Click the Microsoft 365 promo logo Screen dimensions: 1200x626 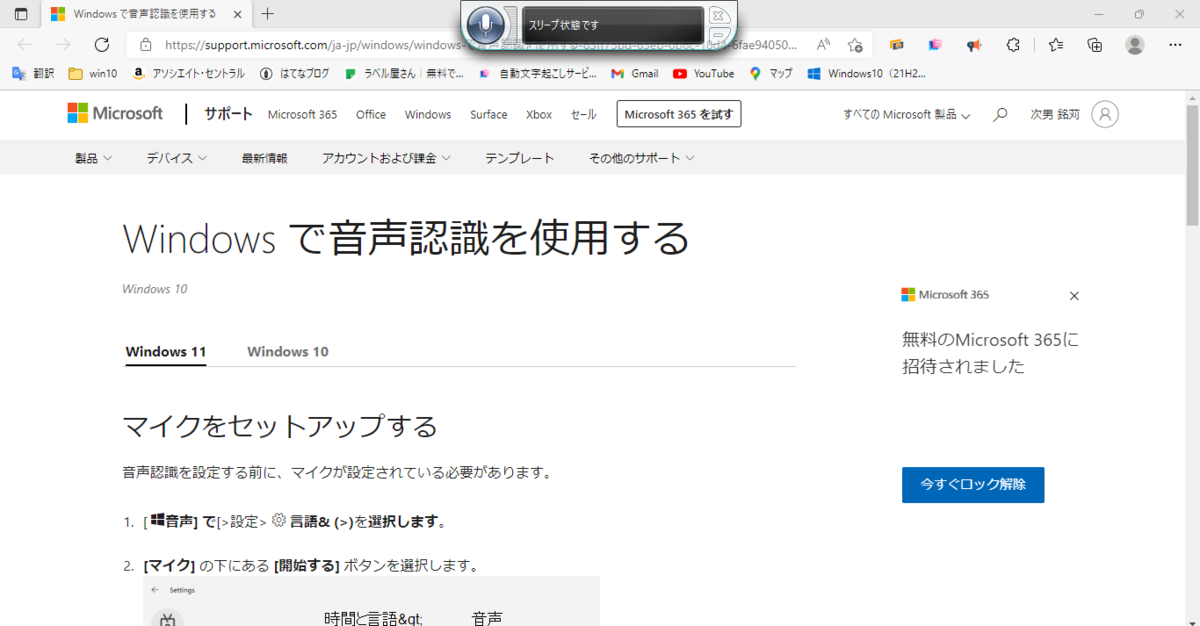point(945,295)
